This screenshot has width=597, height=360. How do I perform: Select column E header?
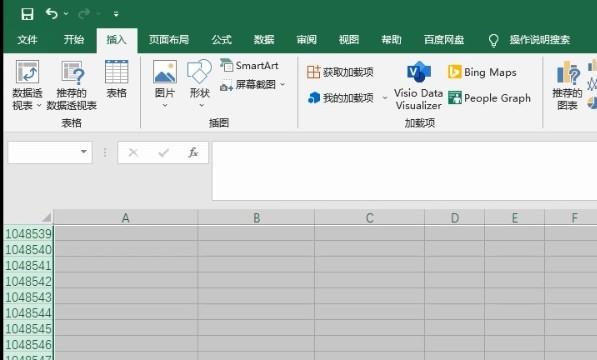click(x=515, y=218)
